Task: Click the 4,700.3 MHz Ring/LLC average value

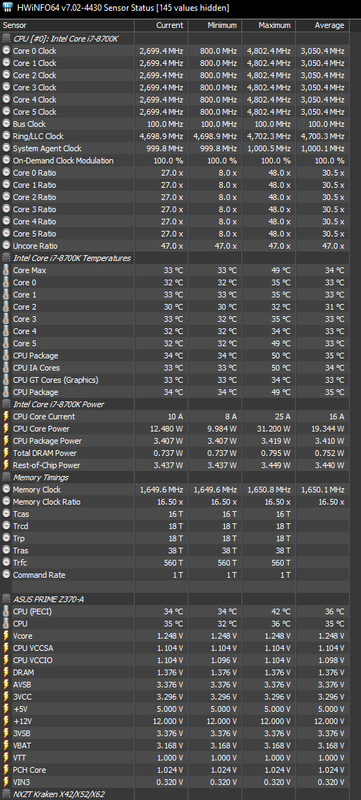Action: [323, 136]
